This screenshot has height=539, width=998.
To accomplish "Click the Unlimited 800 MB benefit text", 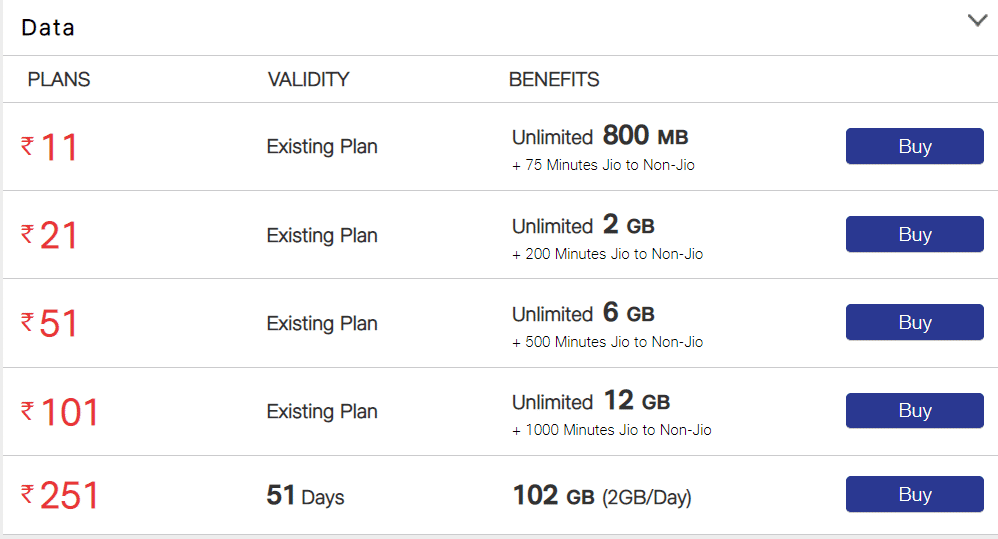I will [600, 137].
